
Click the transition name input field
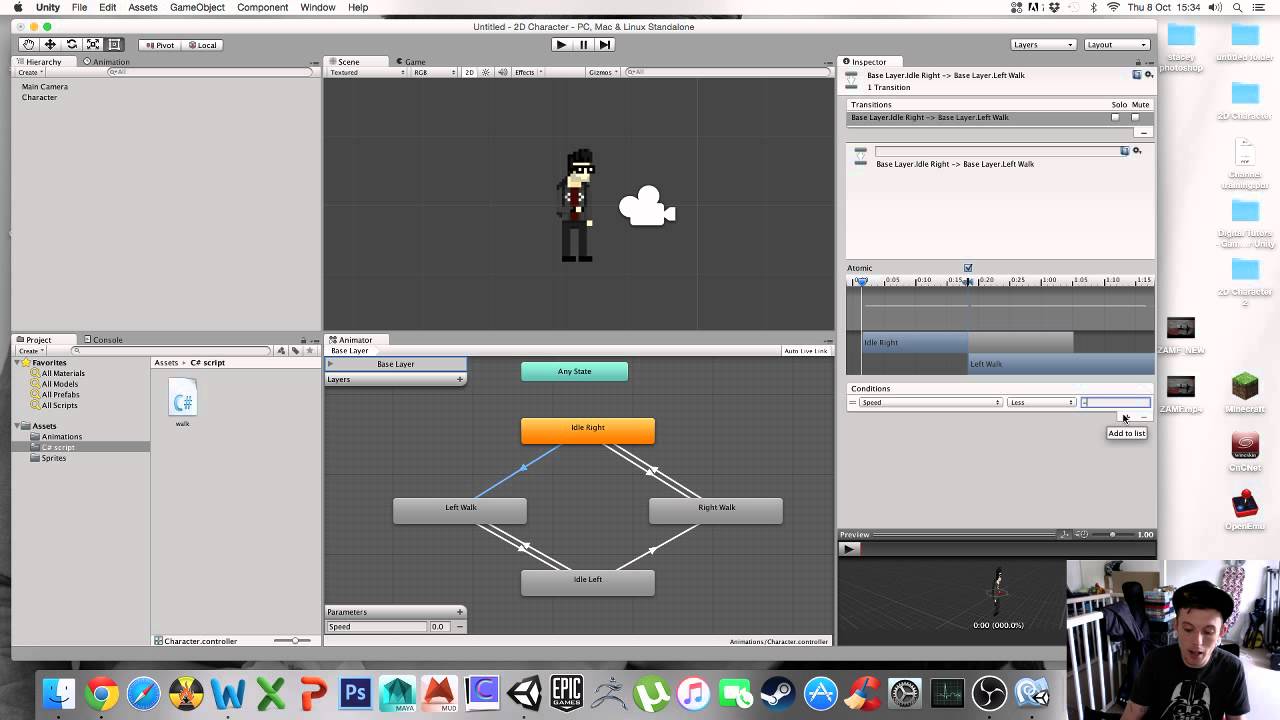point(997,151)
